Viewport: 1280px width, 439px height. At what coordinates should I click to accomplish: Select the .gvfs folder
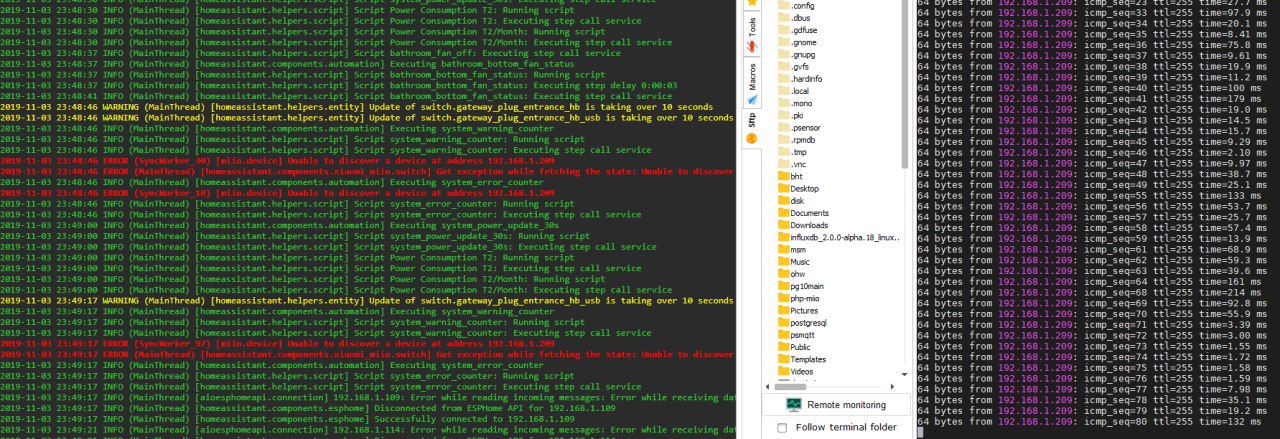(x=794, y=67)
